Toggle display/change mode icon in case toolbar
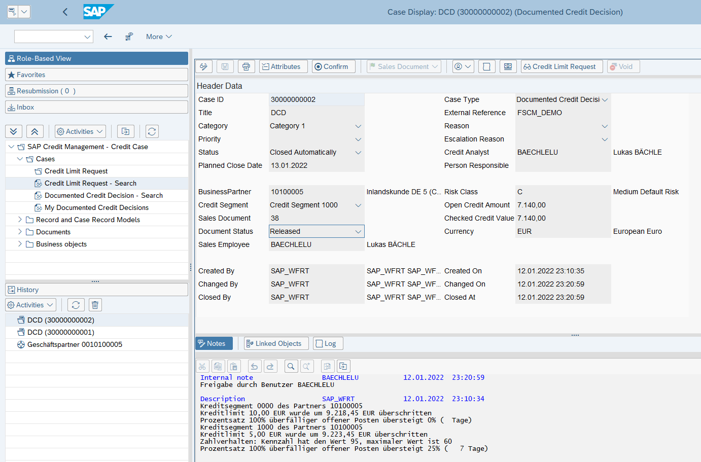Image resolution: width=701 pixels, height=462 pixels. pyautogui.click(x=204, y=67)
